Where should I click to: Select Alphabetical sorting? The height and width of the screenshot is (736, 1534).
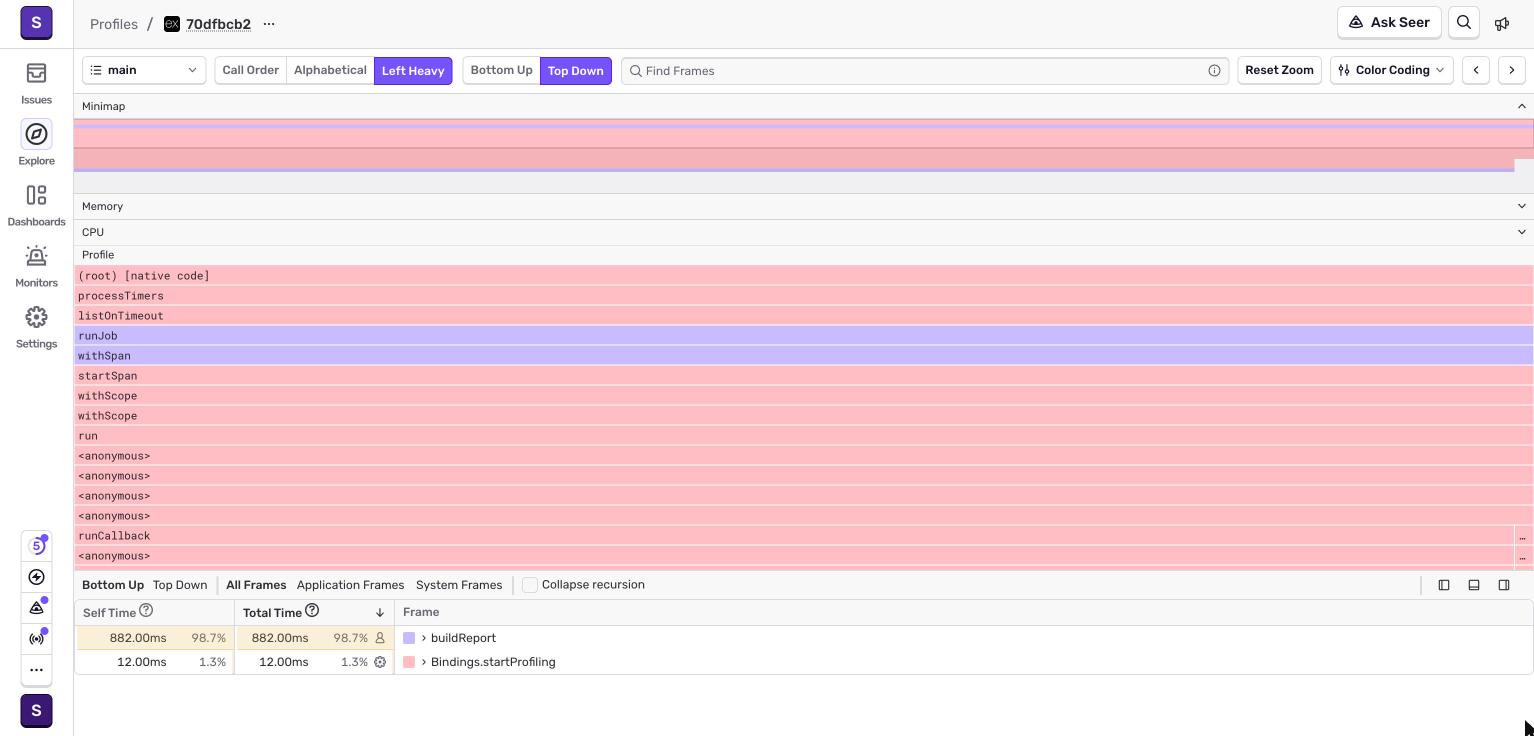[330, 70]
